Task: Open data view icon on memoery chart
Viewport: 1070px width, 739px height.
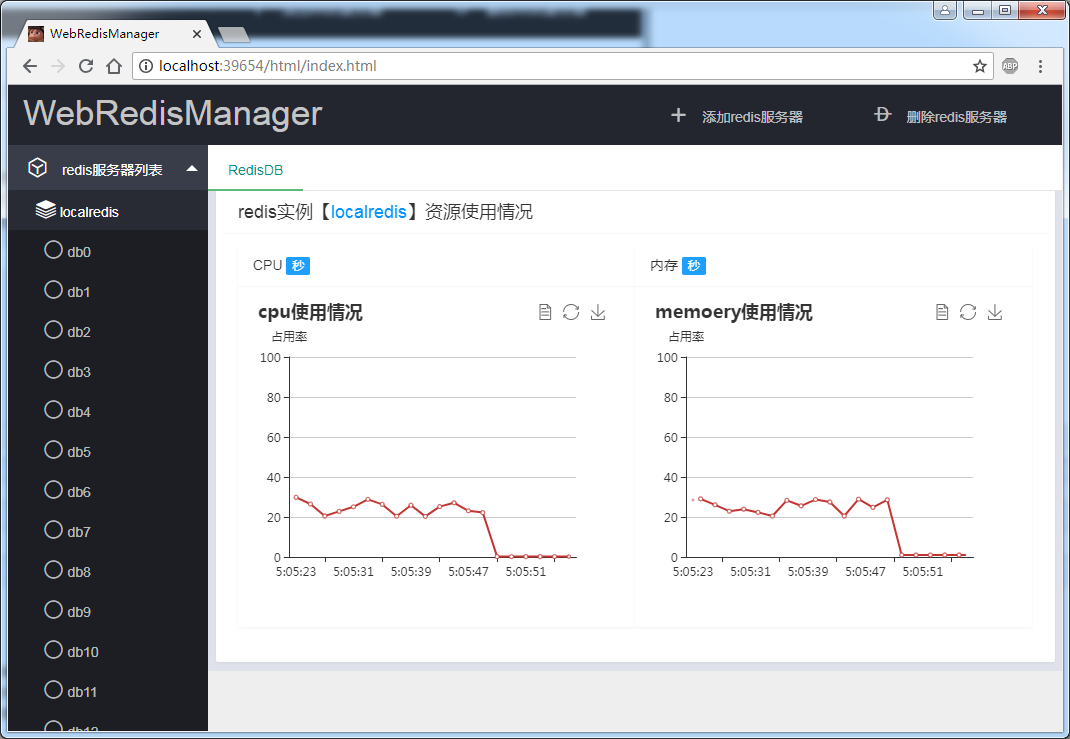Action: click(x=942, y=312)
